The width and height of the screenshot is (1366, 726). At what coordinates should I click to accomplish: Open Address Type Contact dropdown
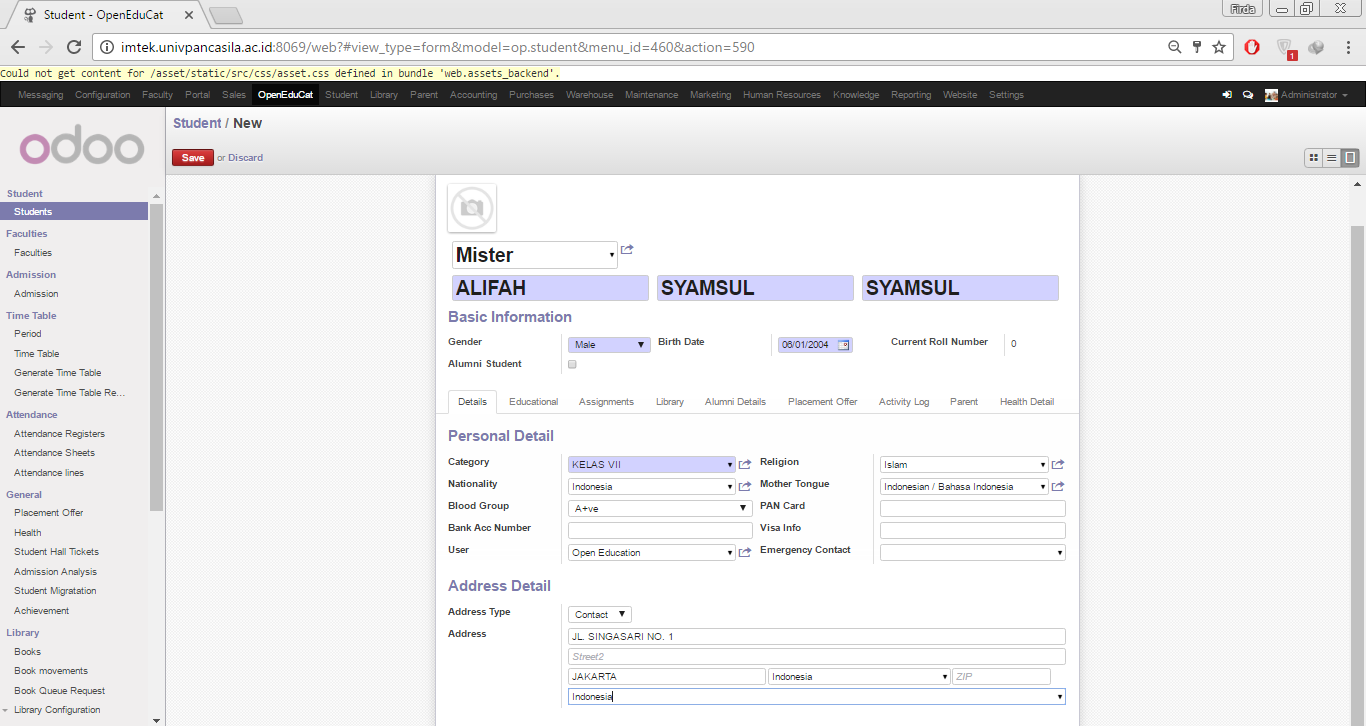click(600, 615)
